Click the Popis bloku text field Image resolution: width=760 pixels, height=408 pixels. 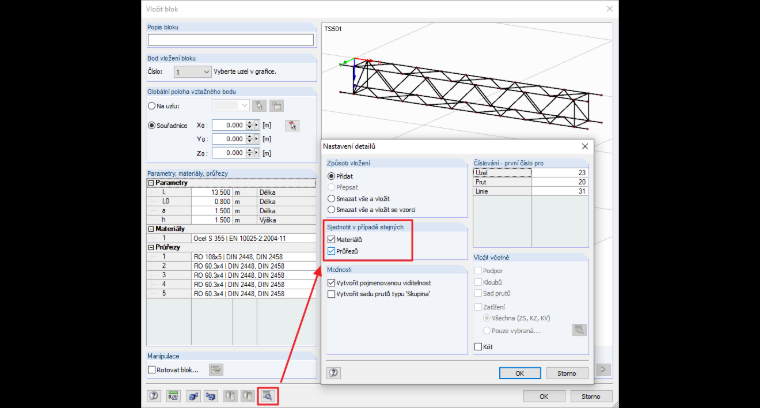pos(231,40)
